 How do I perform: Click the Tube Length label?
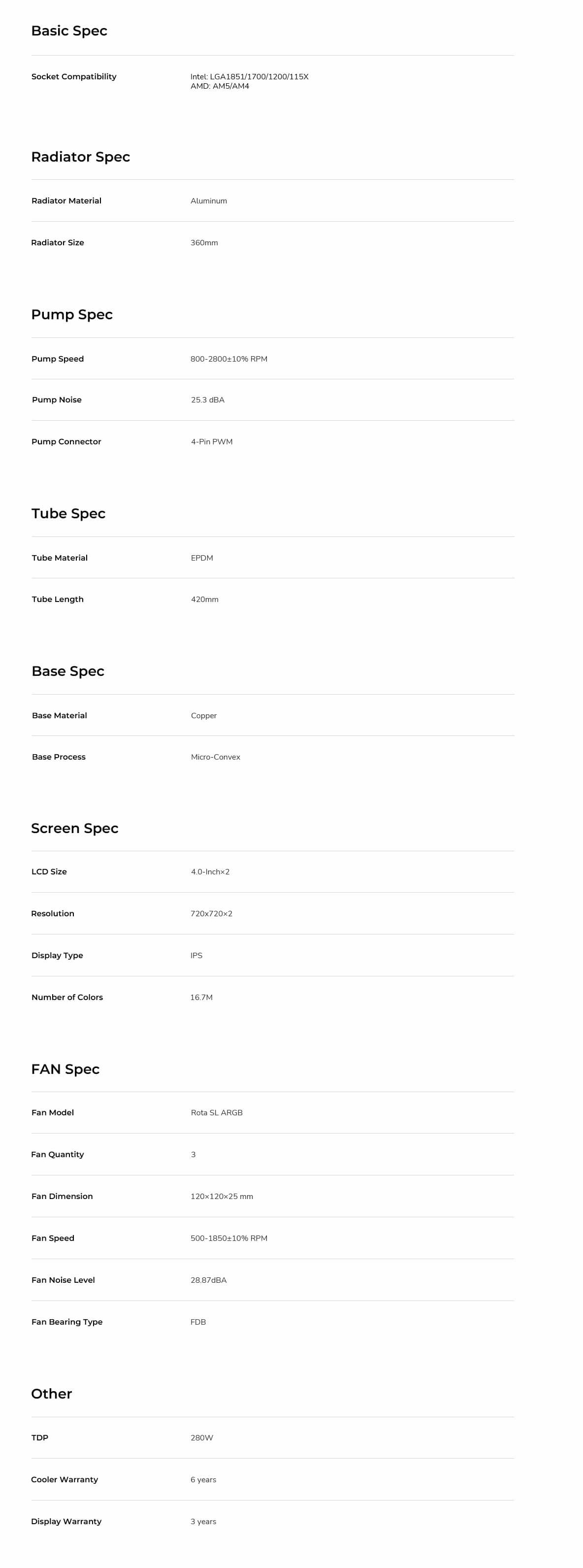(x=58, y=600)
